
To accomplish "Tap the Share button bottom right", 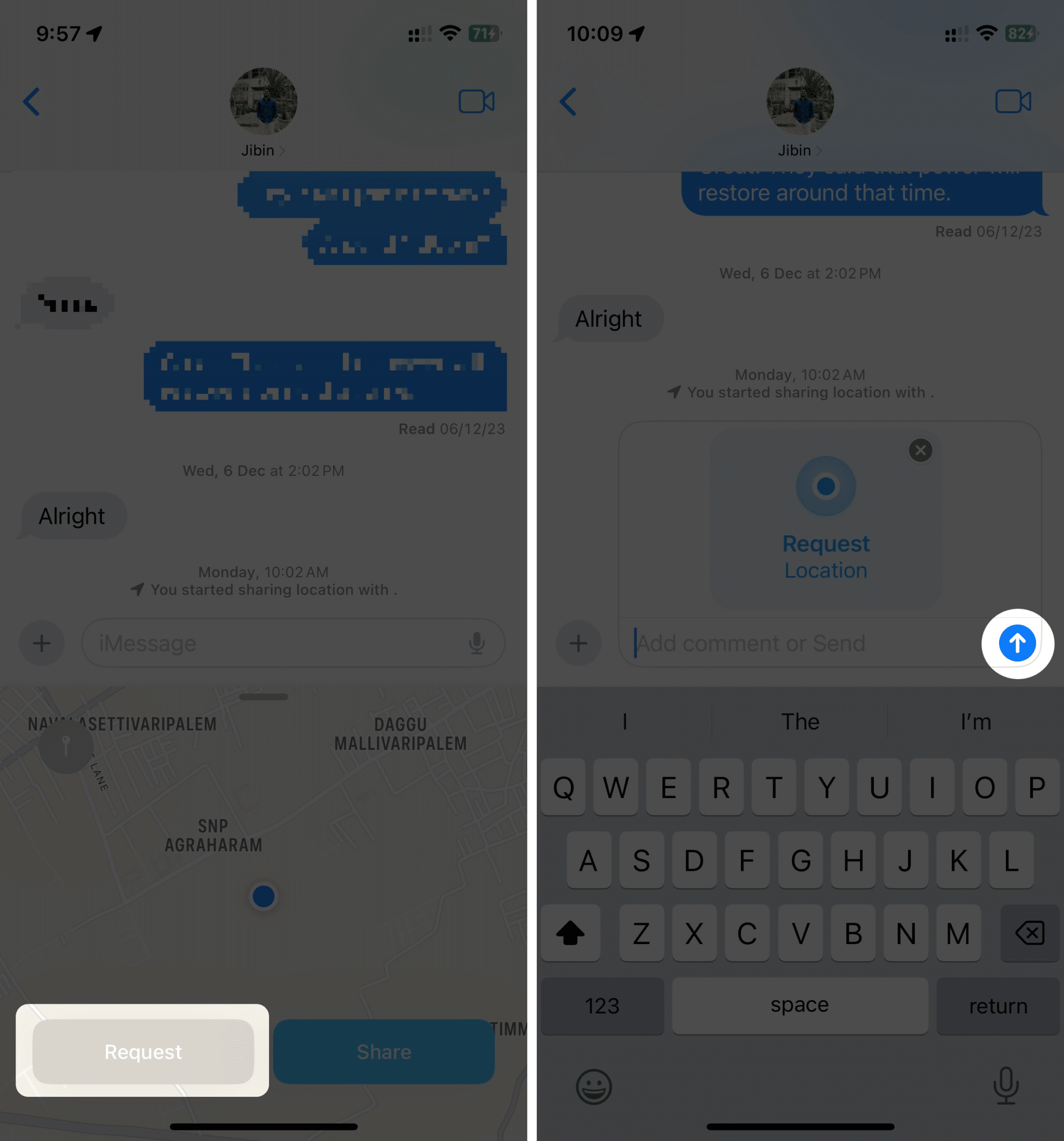I will click(x=384, y=1052).
